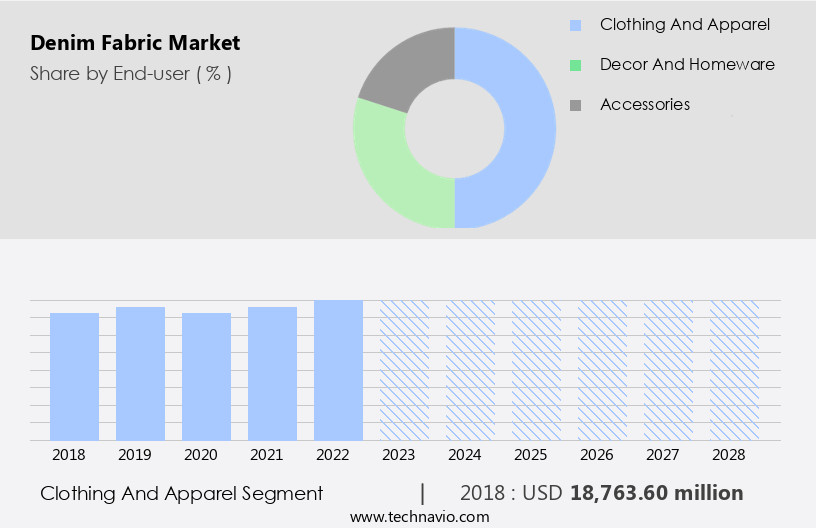Select the 2023 hatched forecast bar
The width and height of the screenshot is (816, 528).
[x=404, y=370]
